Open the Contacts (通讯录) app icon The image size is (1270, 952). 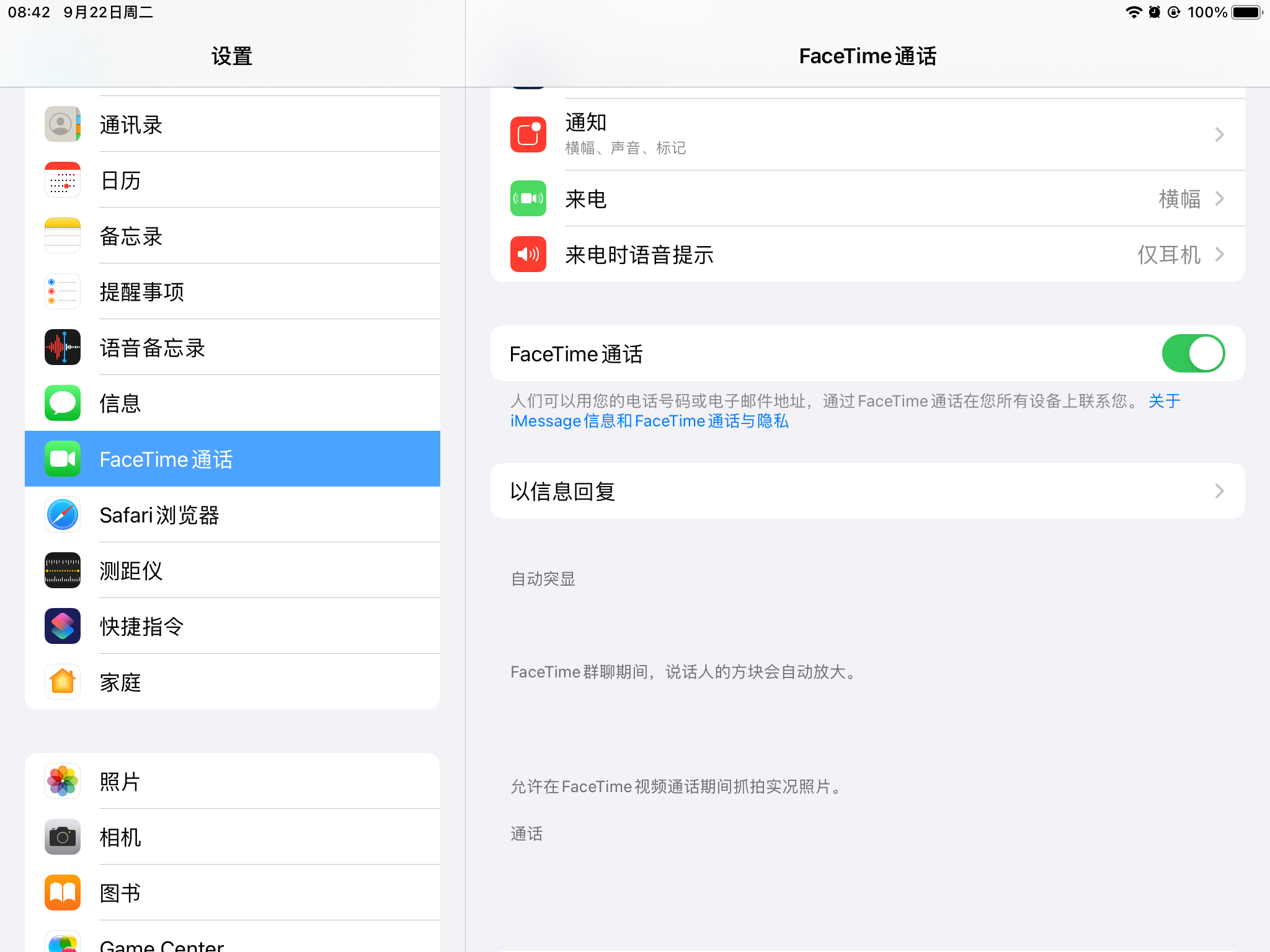coord(63,124)
